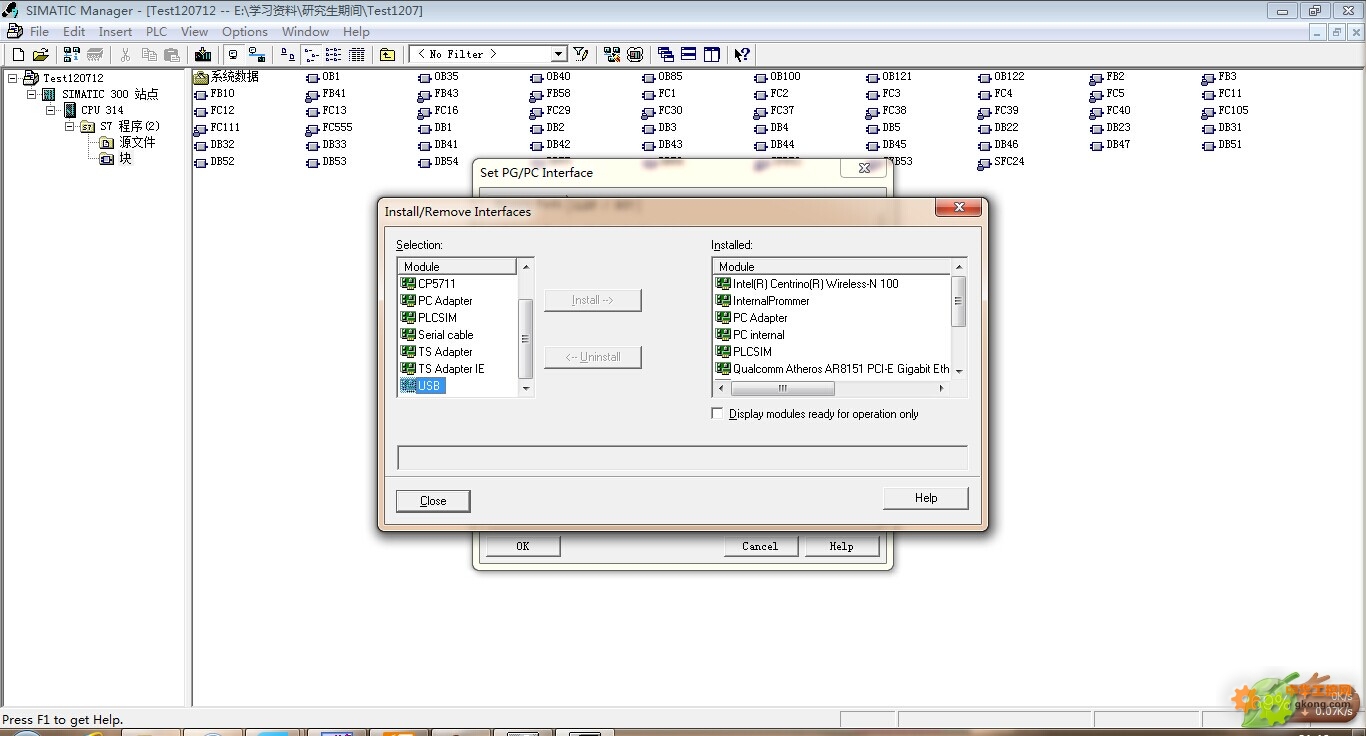Image resolution: width=1366 pixels, height=736 pixels.
Task: Click the Tile Horizontally toolbar icon
Action: 689,54
